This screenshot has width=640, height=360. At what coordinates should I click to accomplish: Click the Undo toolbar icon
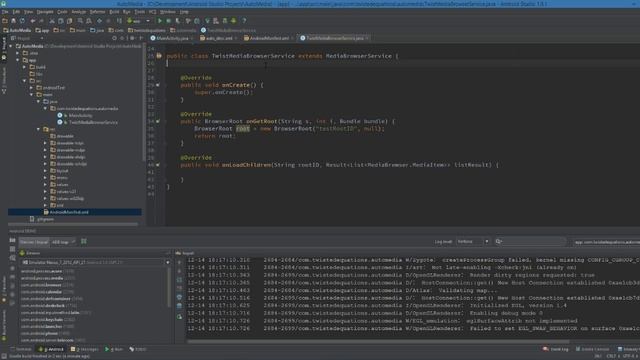click(33, 21)
